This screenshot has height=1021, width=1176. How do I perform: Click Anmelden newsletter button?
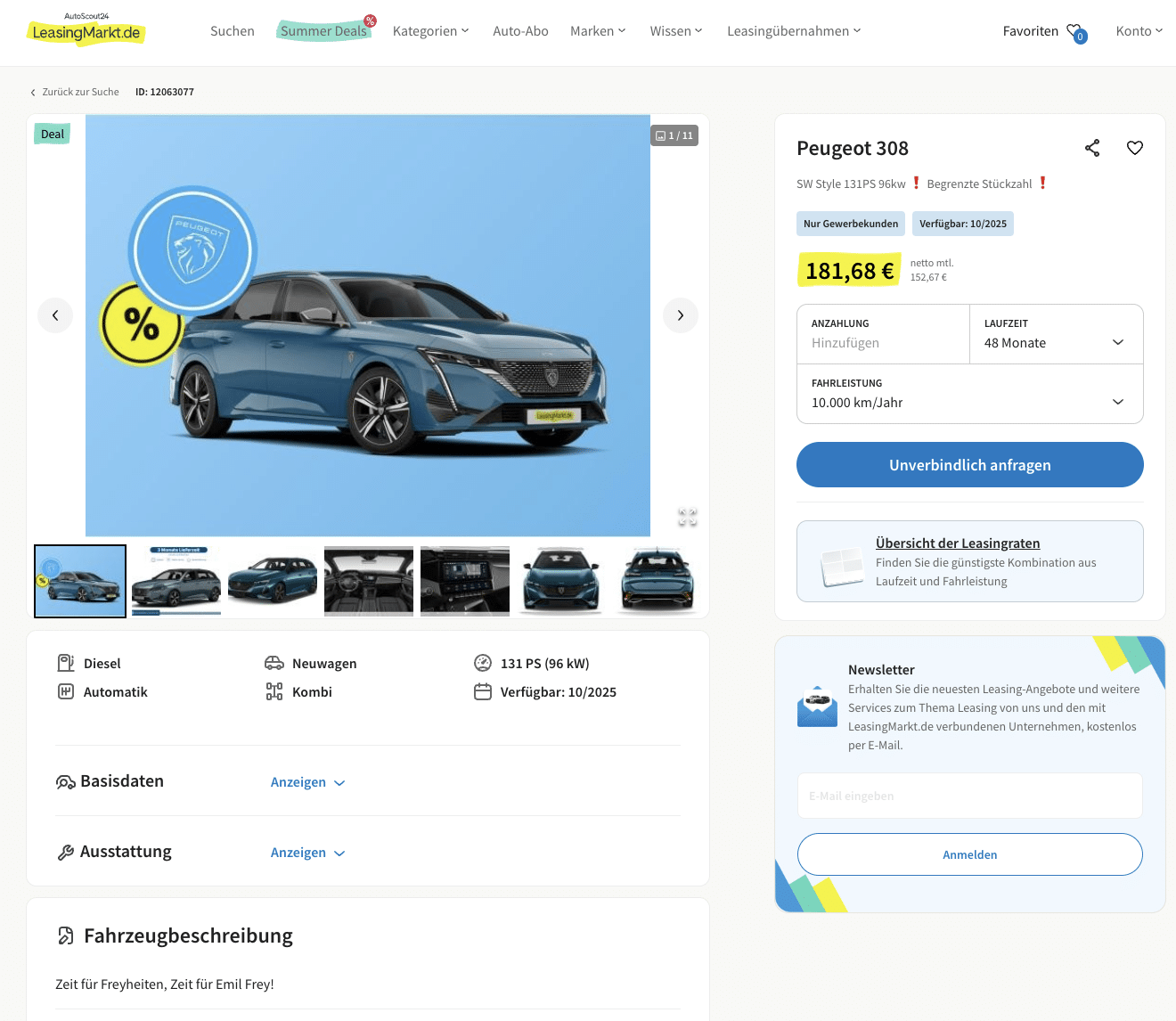click(970, 854)
